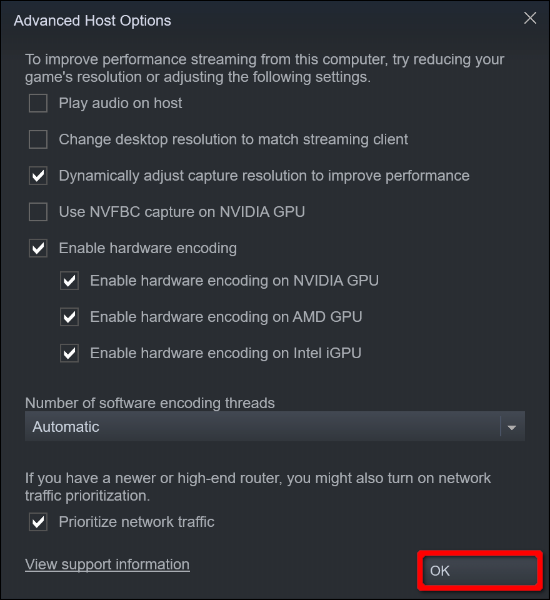Click the 'Number of software encoding threads' heading

pyautogui.click(x=150, y=403)
